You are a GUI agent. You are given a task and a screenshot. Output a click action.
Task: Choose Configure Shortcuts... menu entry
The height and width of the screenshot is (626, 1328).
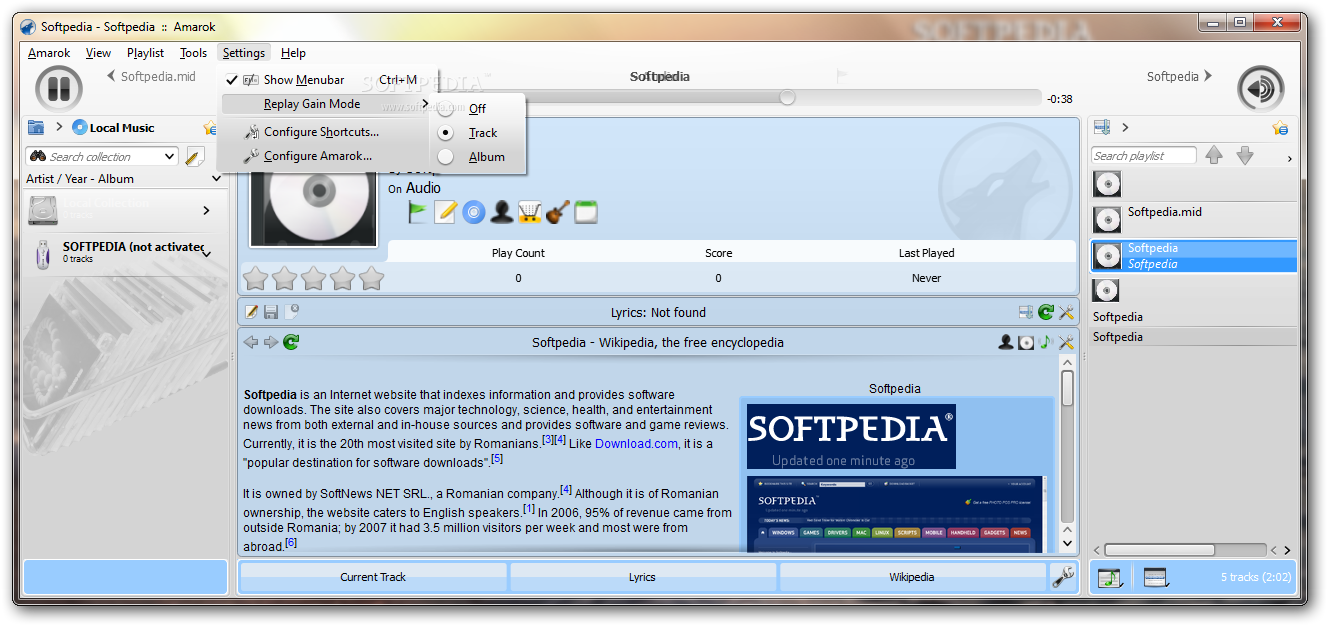pos(322,132)
